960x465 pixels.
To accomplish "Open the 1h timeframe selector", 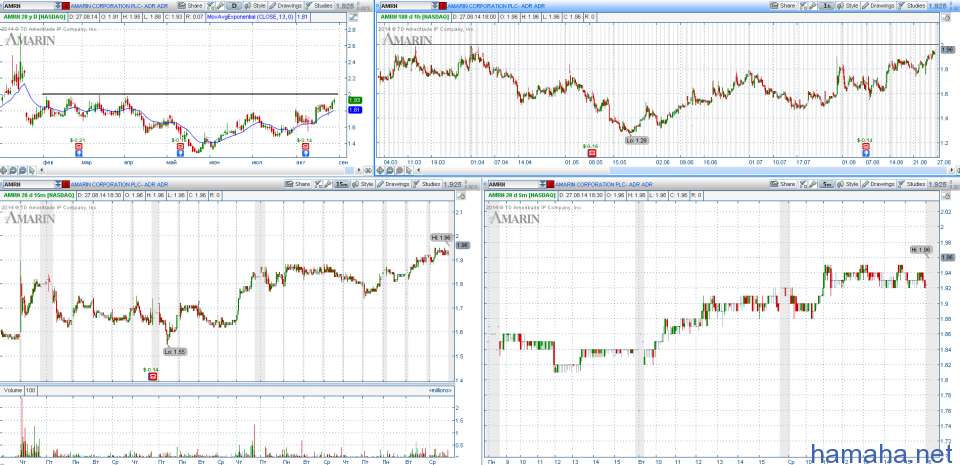I will coord(827,6).
